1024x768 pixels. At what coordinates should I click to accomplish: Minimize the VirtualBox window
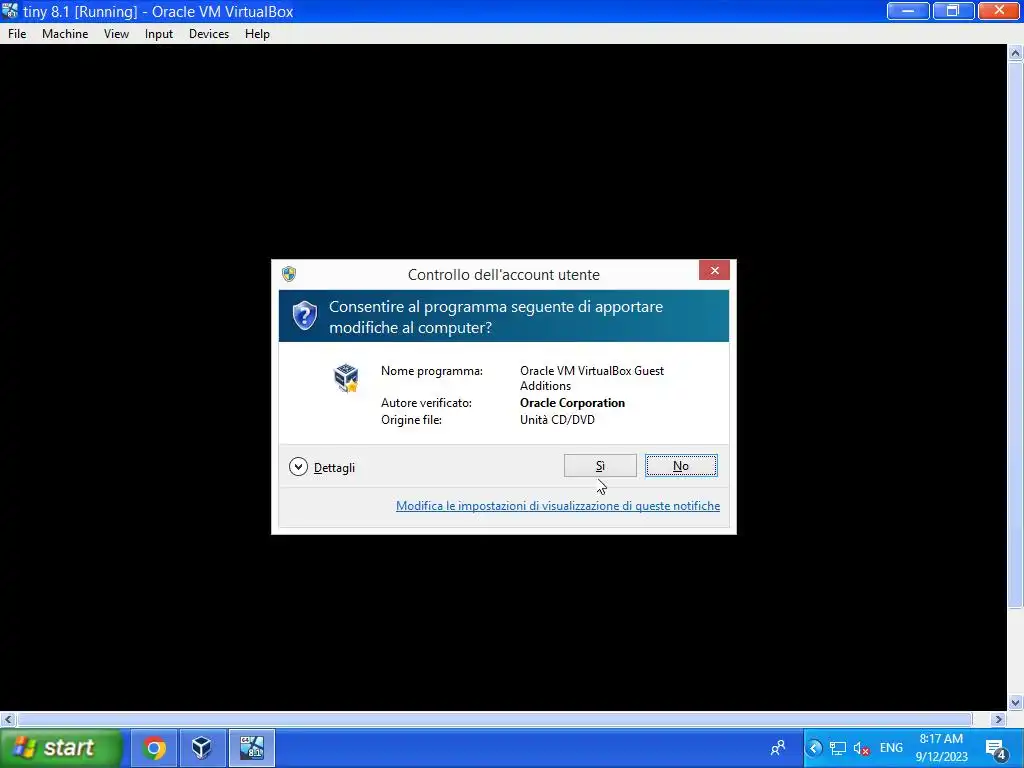908,11
